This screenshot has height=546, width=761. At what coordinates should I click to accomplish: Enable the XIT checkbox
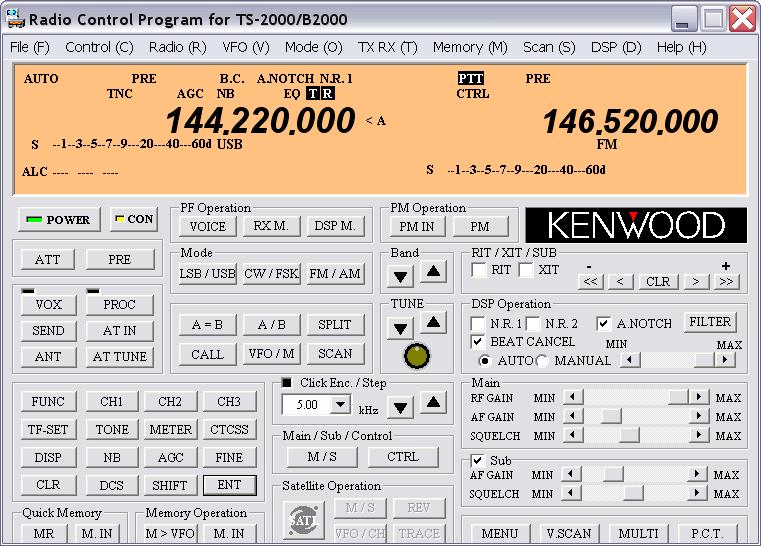527,270
